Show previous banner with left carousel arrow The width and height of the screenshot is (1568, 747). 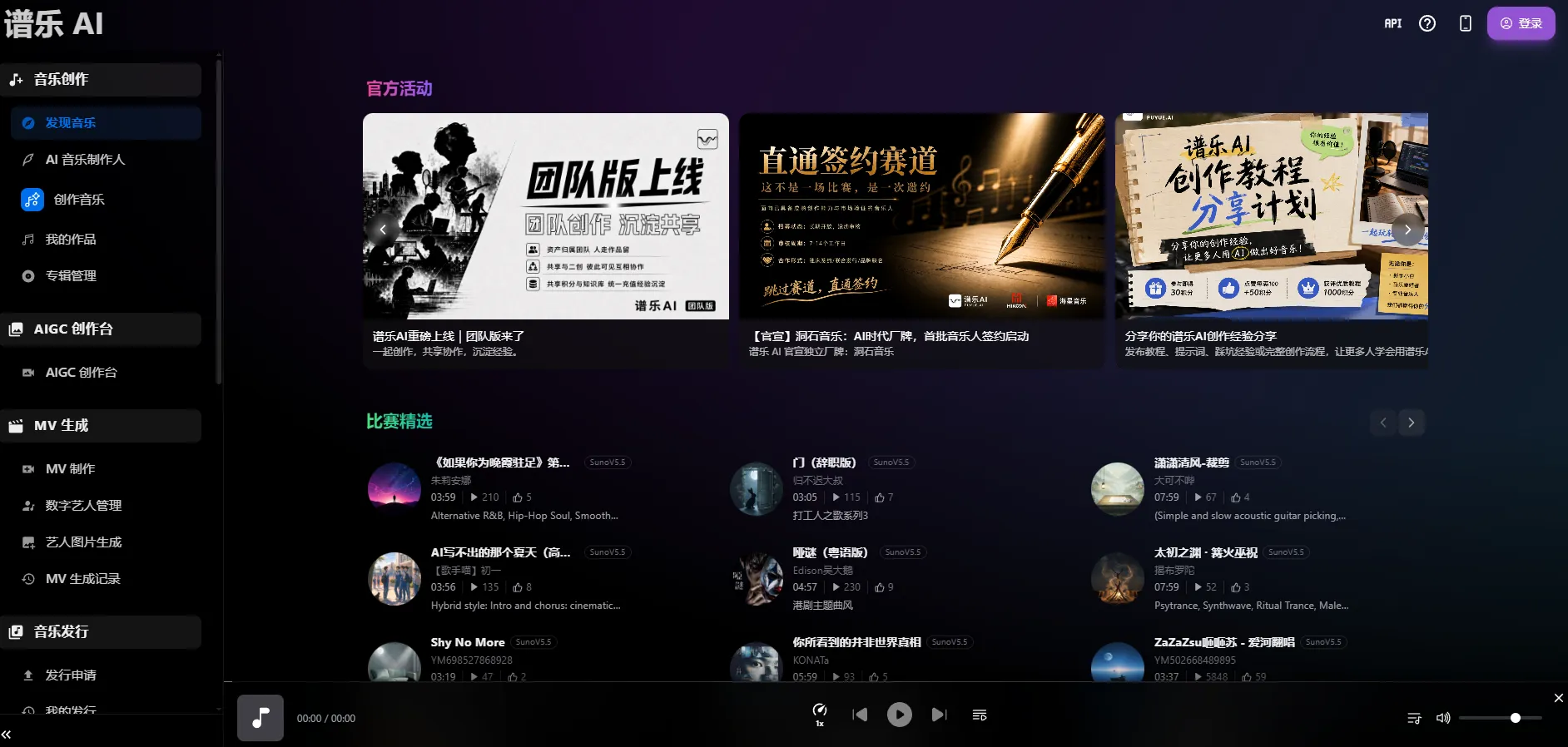click(x=383, y=229)
